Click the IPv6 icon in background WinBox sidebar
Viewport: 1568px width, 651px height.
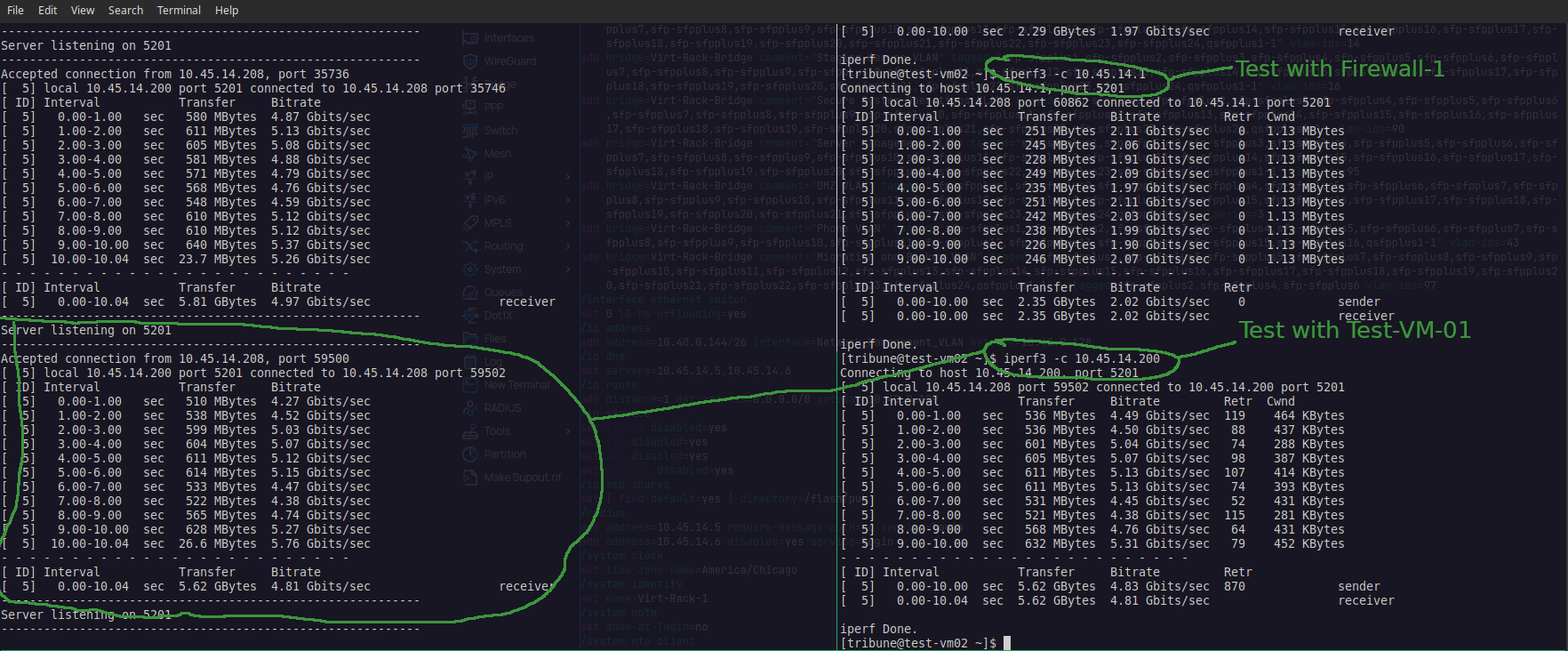click(470, 199)
